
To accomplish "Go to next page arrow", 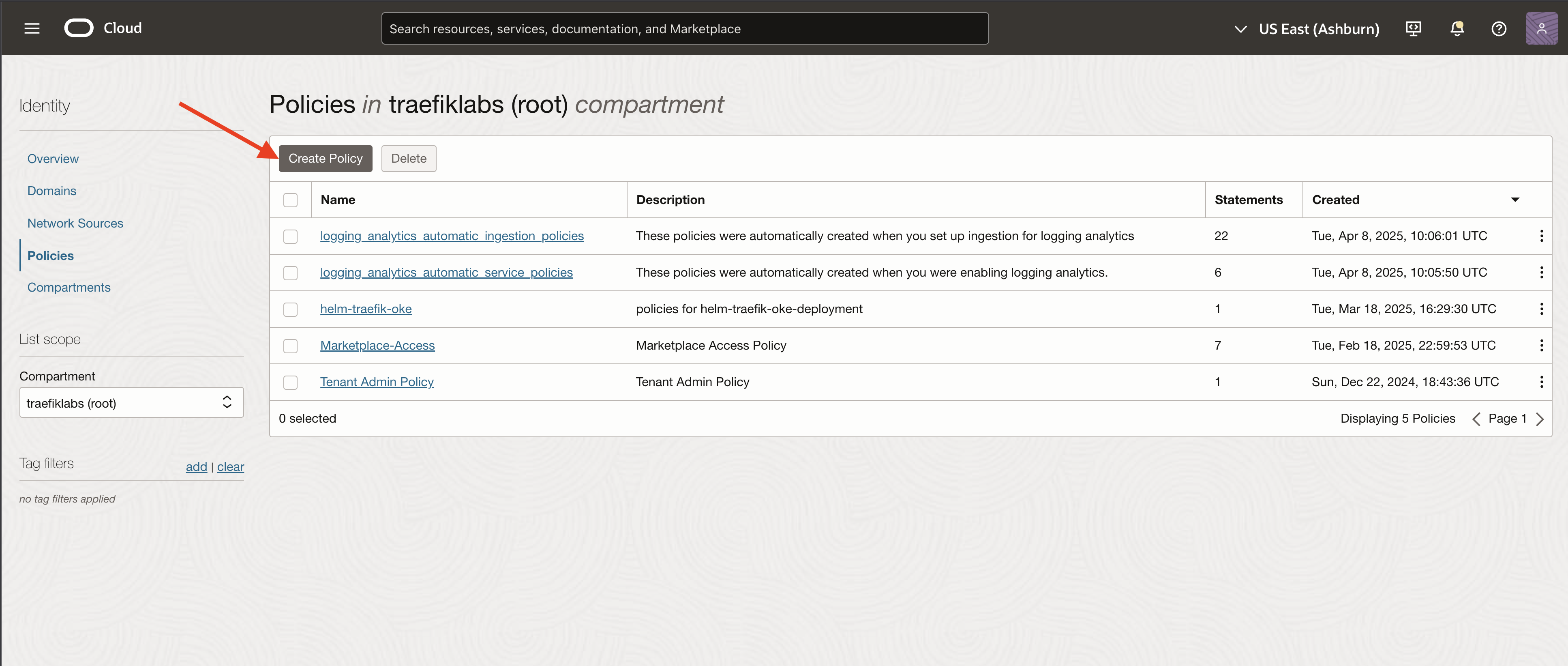I will [x=1540, y=419].
